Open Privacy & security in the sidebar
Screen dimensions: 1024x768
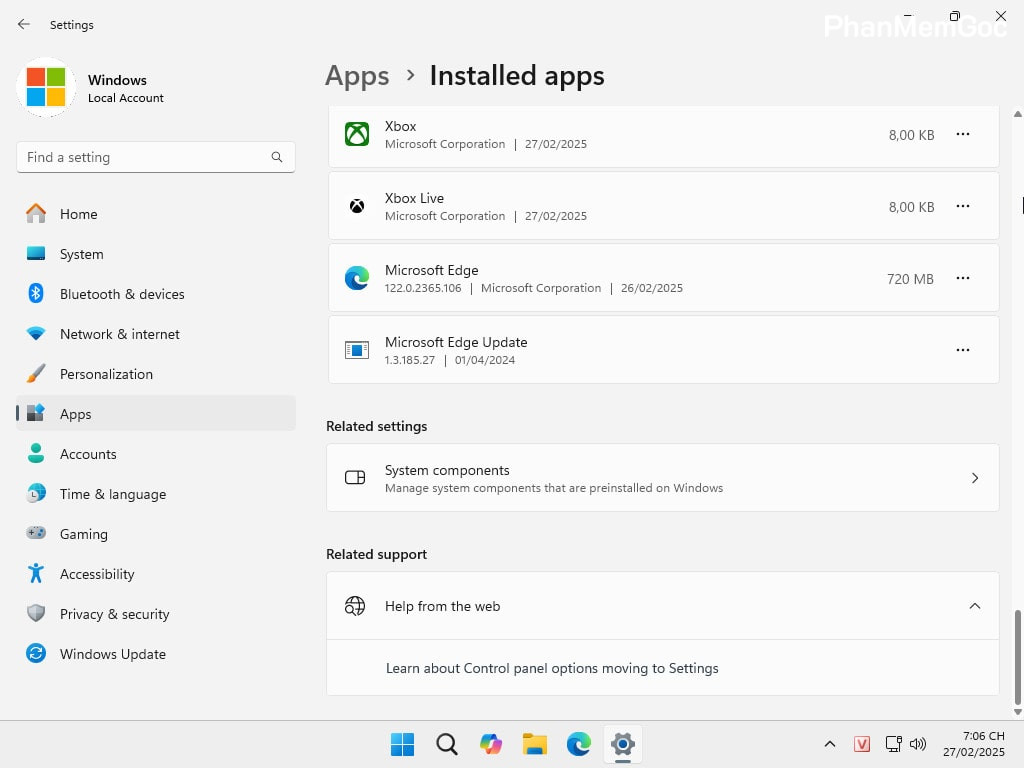[114, 613]
